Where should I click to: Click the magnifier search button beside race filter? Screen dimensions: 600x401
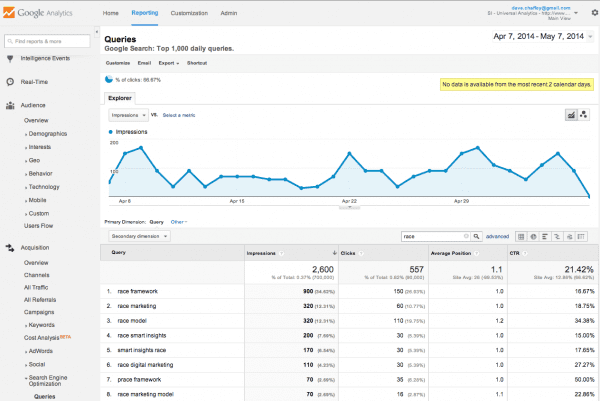476,236
